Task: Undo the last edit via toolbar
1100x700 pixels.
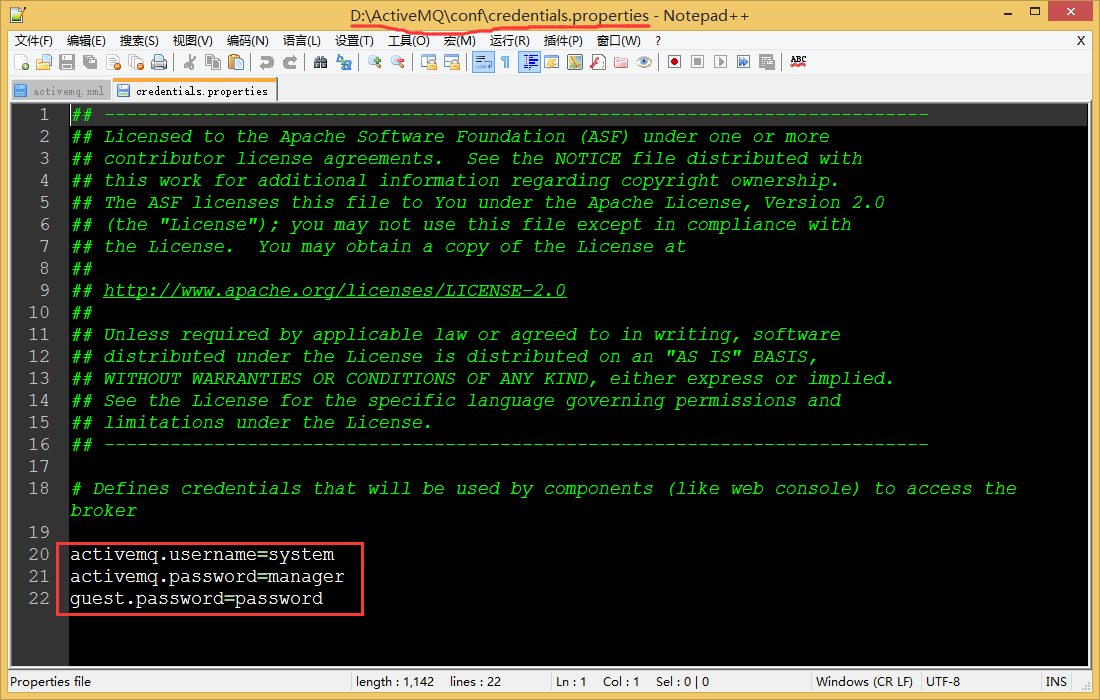Action: tap(266, 62)
